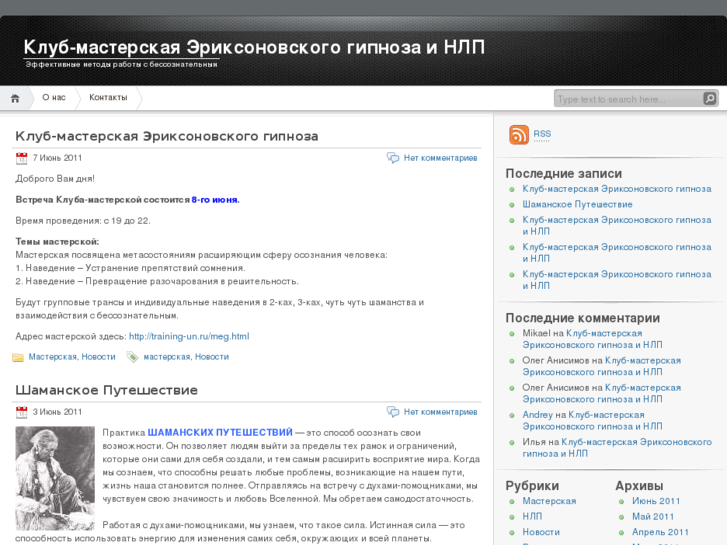
Task: Open the НЛП rubric in sidebar
Action: click(532, 516)
